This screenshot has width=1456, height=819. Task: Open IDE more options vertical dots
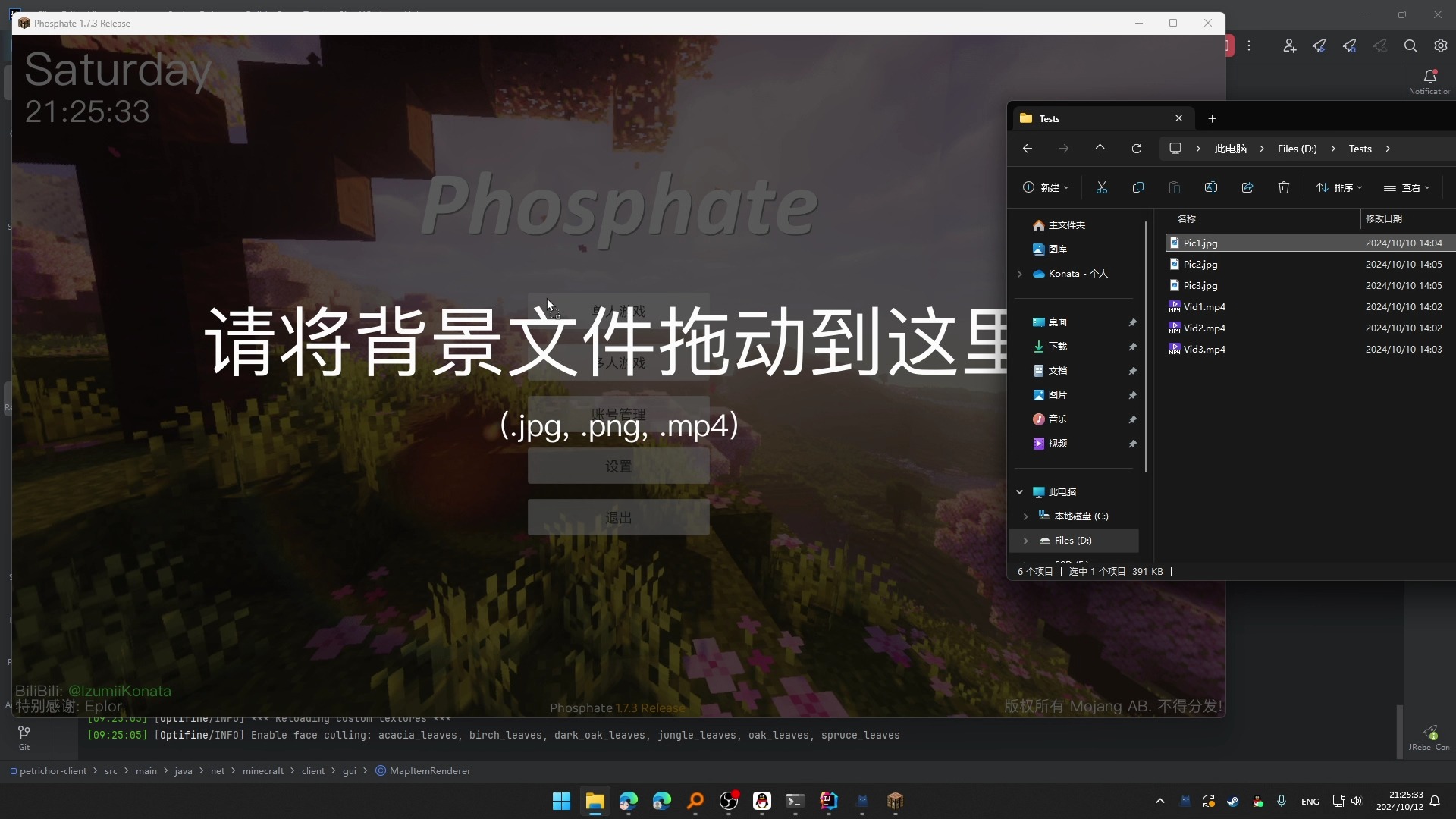tap(1249, 45)
